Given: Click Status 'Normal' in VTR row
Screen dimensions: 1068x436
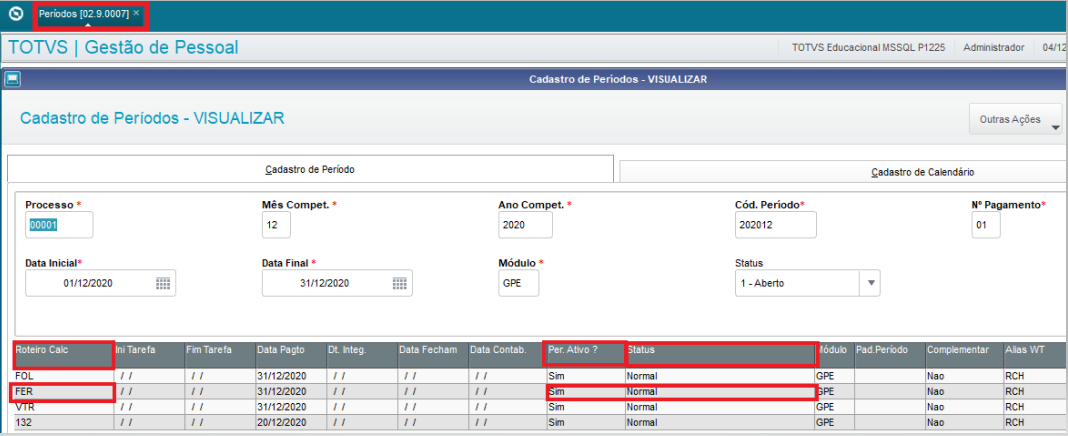Looking at the screenshot, I should [719, 407].
